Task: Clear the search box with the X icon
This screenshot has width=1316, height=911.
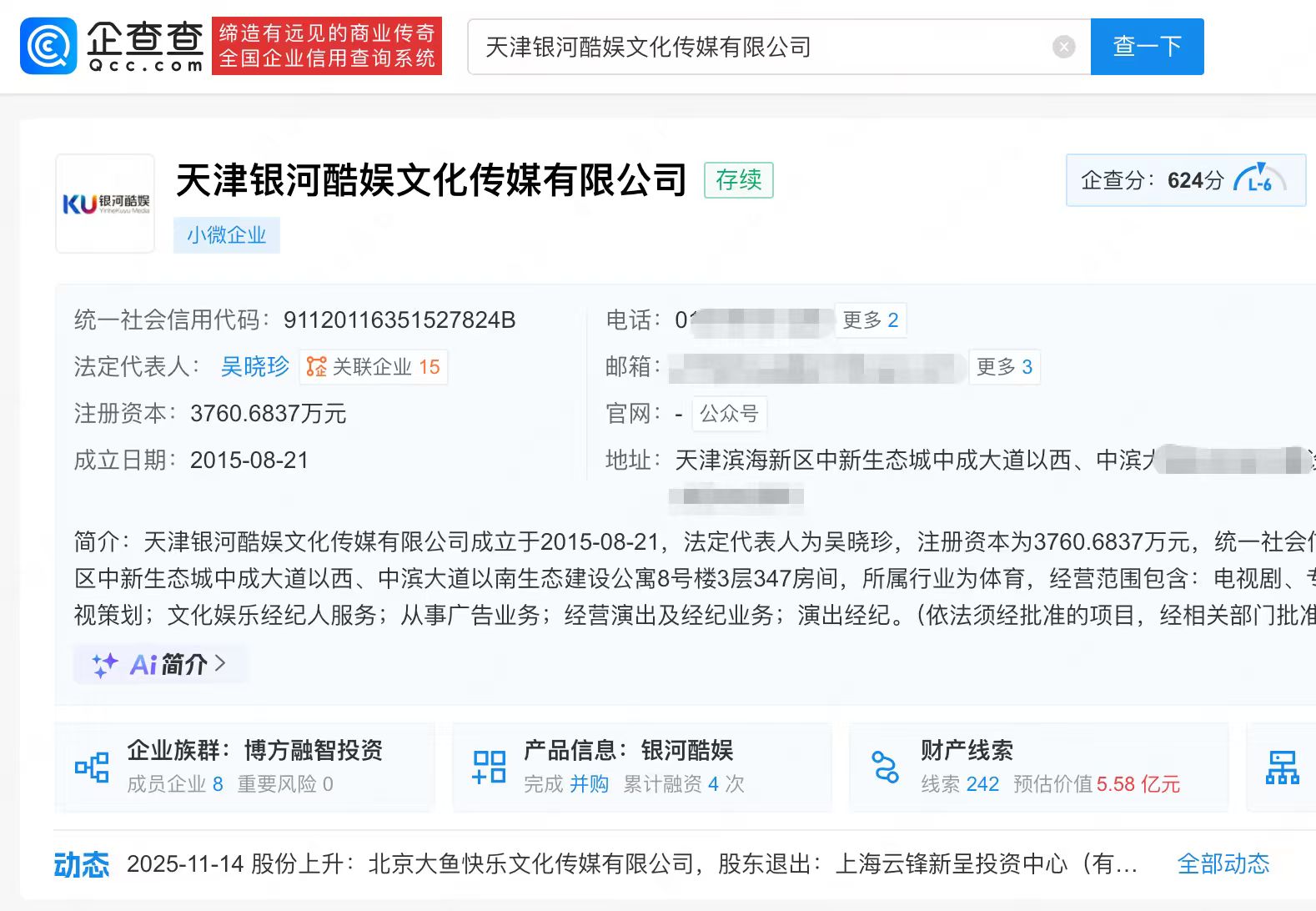Action: (1063, 47)
